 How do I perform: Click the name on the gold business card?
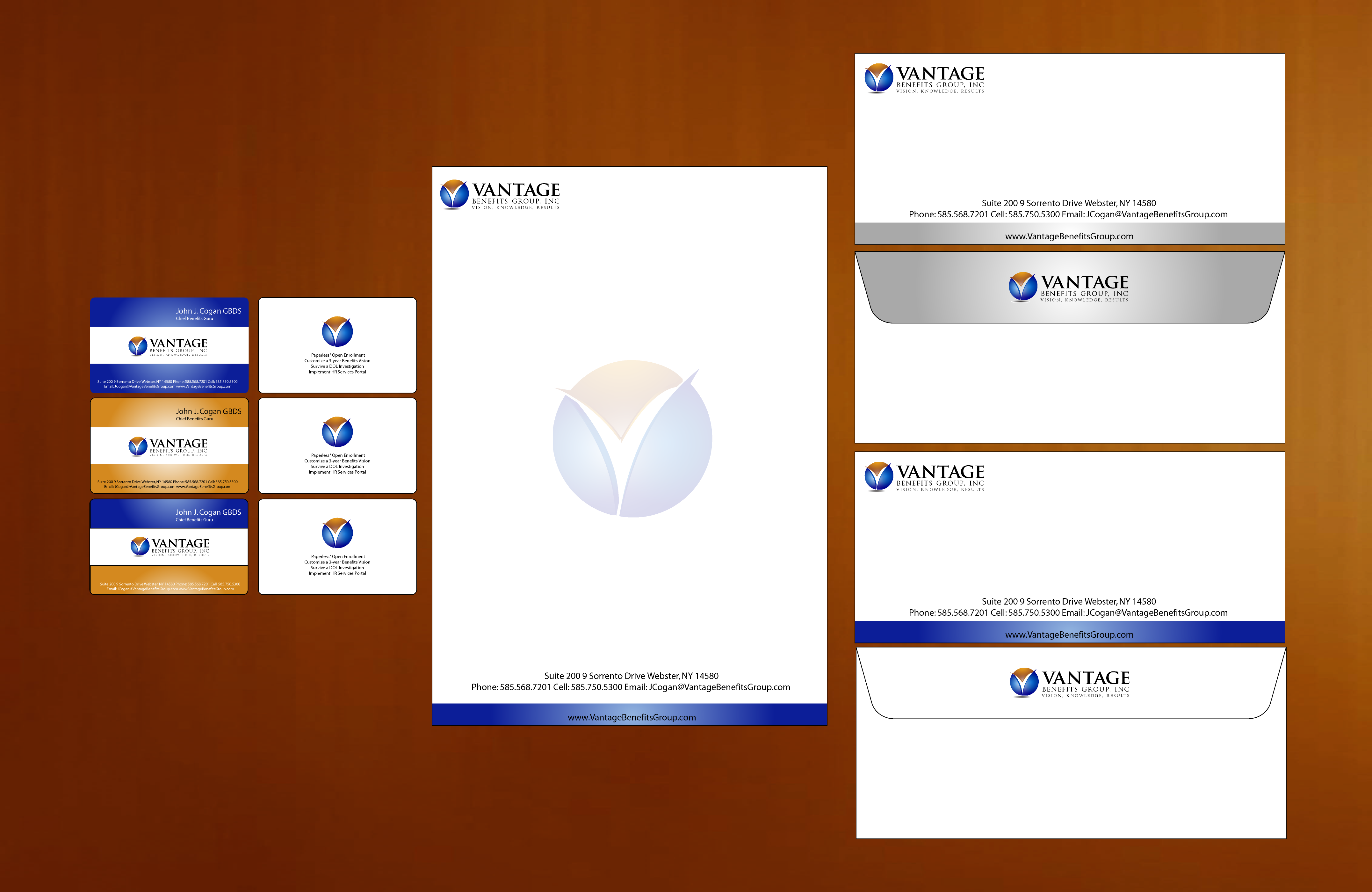(208, 411)
